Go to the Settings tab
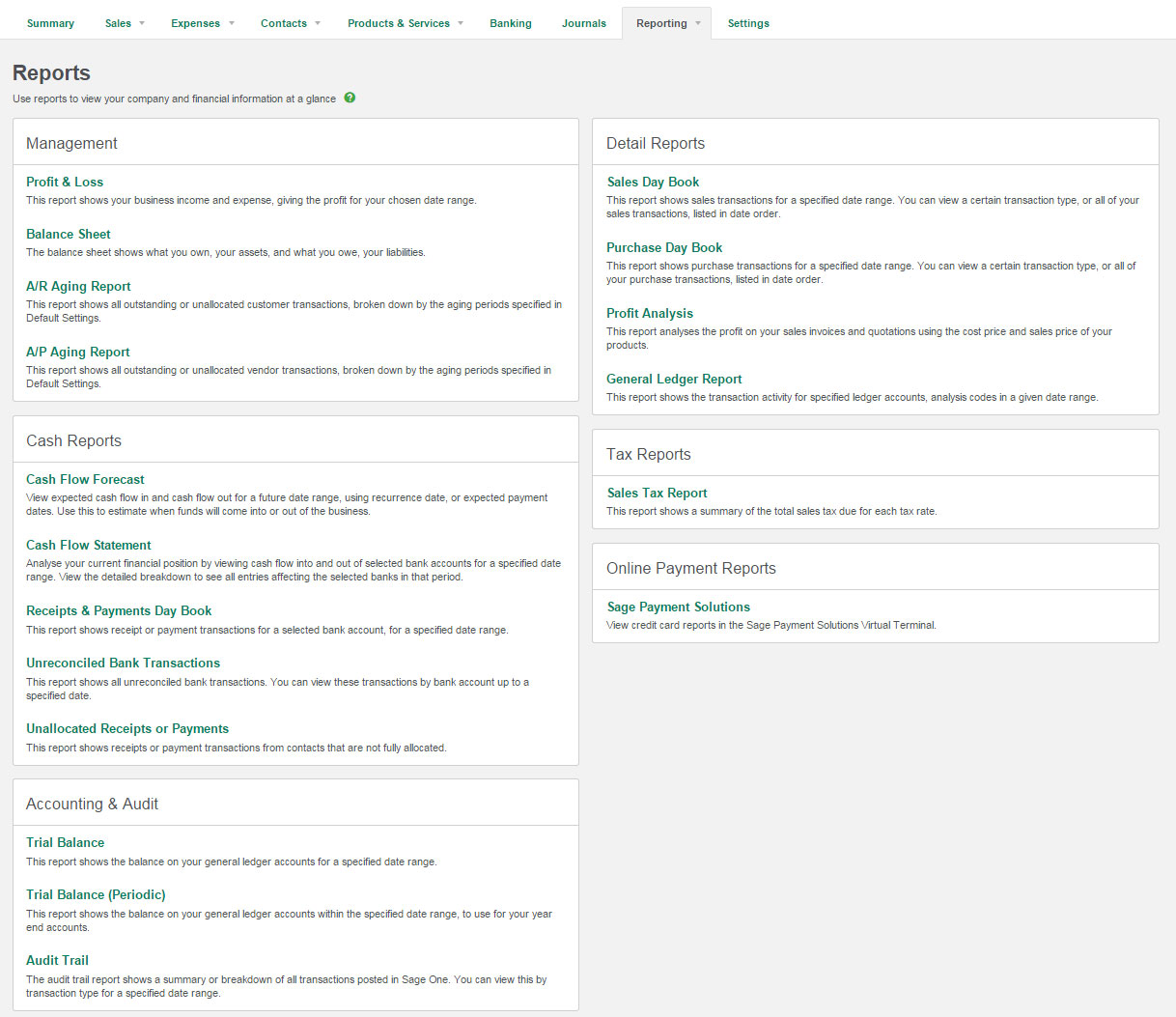1176x1017 pixels. pos(748,22)
